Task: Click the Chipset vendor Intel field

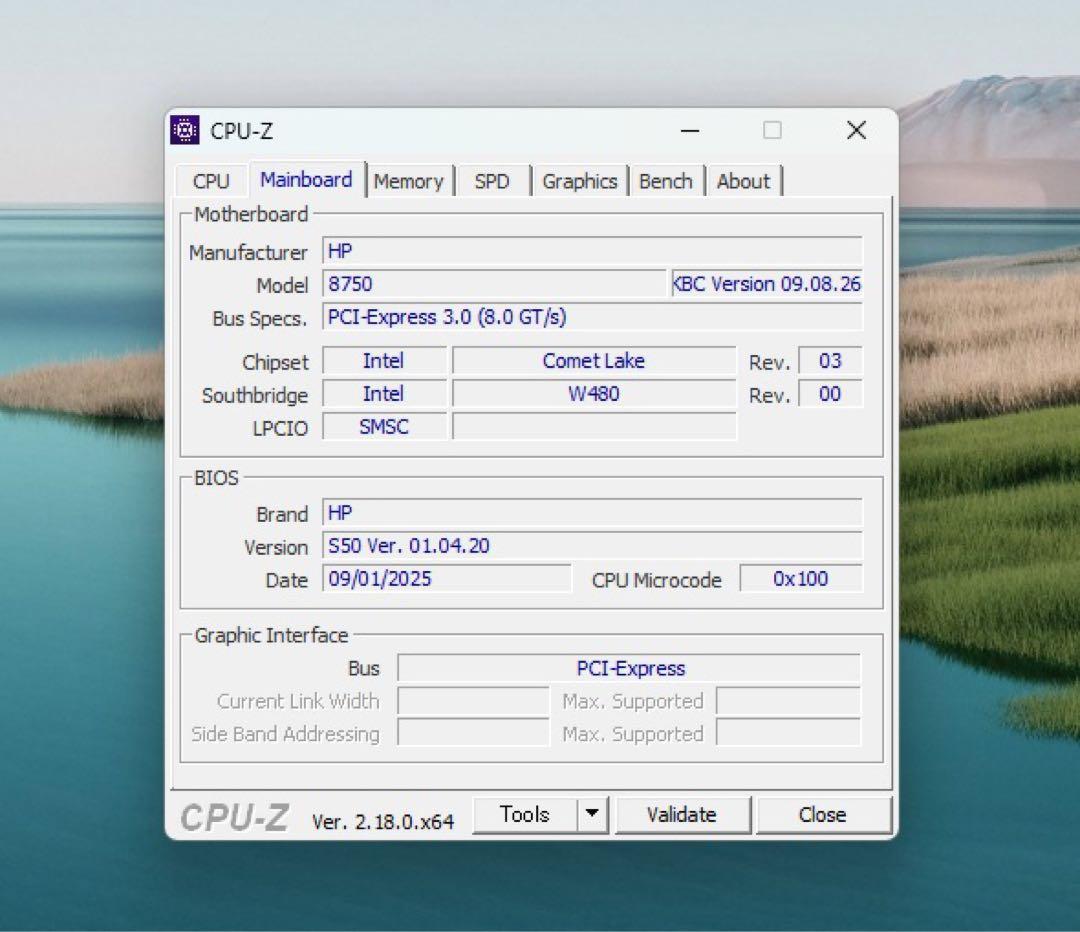Action: tap(384, 361)
